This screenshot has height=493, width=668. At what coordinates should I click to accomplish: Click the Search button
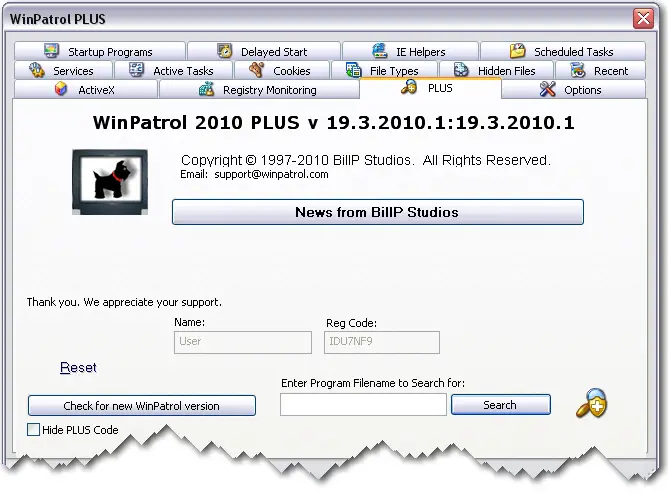(x=501, y=404)
